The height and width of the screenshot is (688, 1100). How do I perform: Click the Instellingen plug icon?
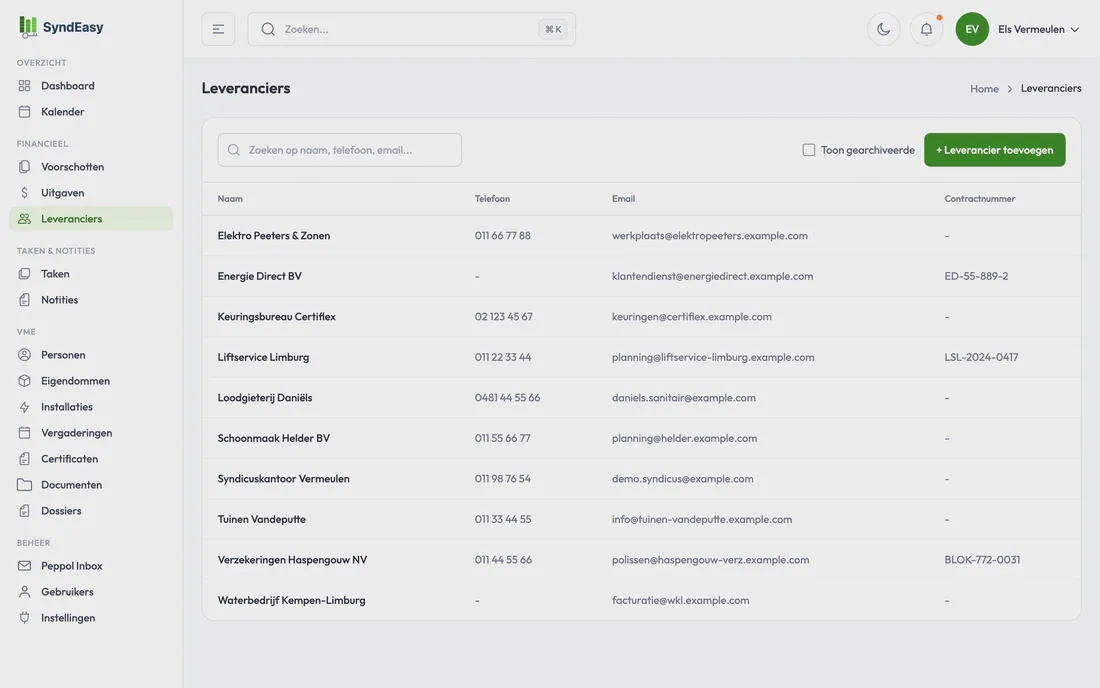[x=25, y=618]
